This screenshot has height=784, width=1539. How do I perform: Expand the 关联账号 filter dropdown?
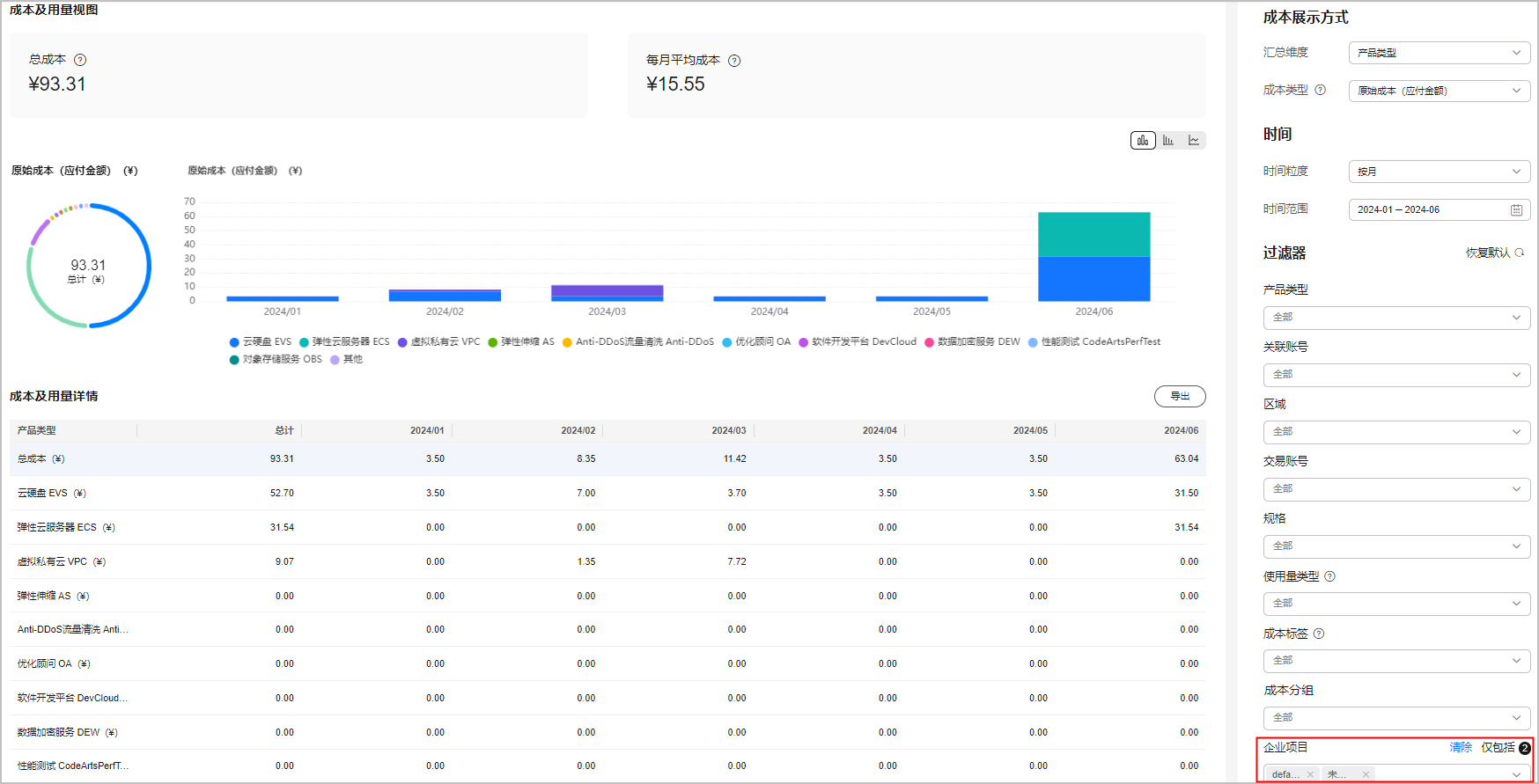click(1396, 375)
